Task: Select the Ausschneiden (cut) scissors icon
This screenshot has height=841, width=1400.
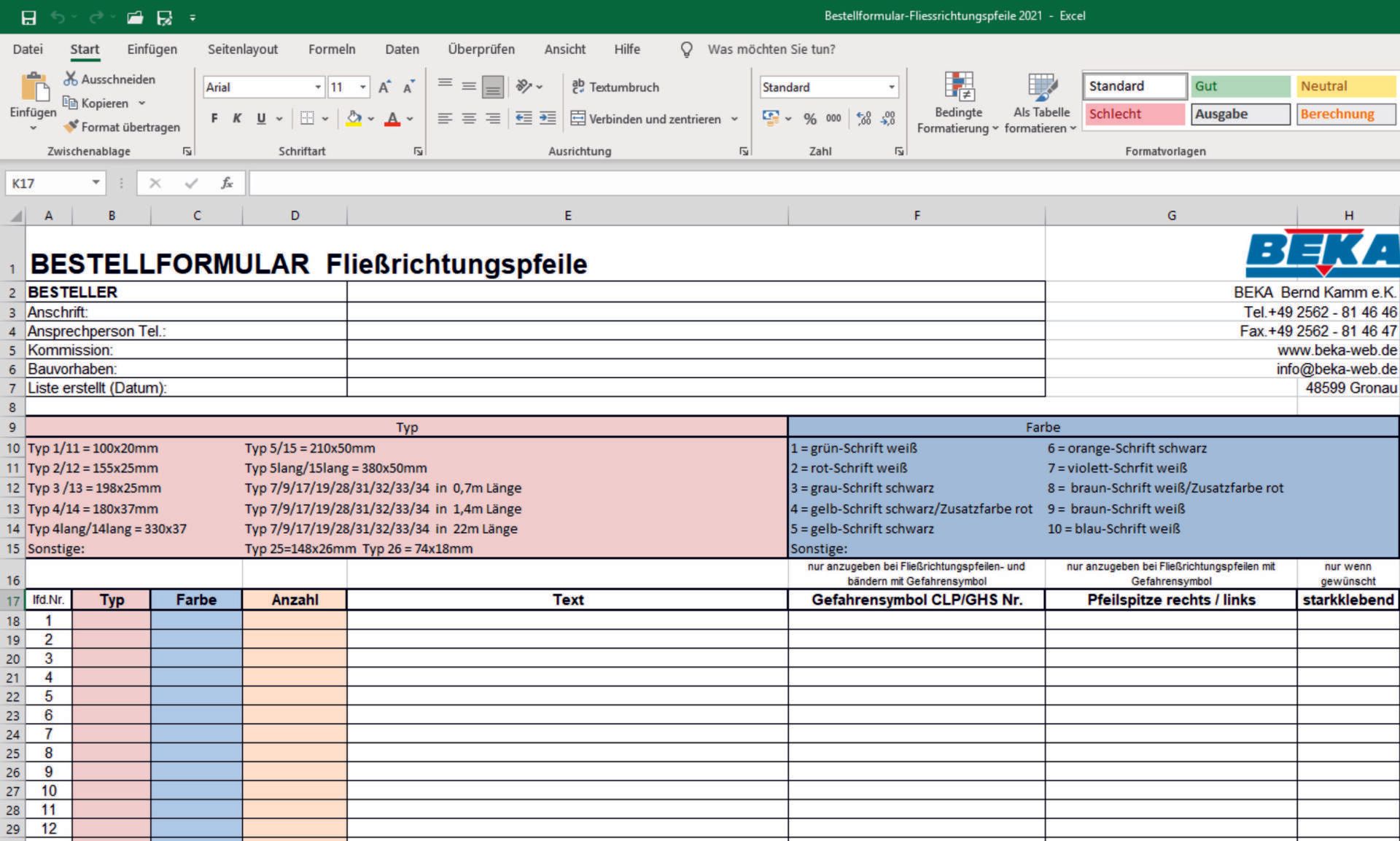Action: pos(71,79)
